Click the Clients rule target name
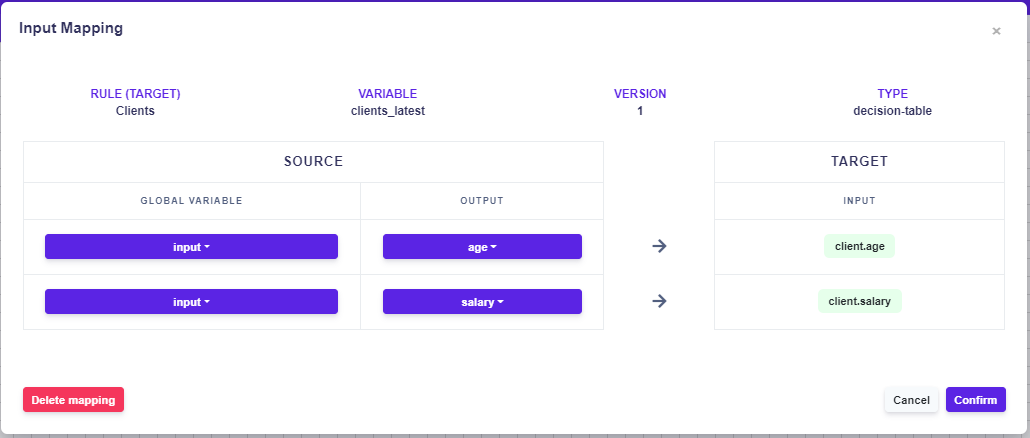 (135, 111)
